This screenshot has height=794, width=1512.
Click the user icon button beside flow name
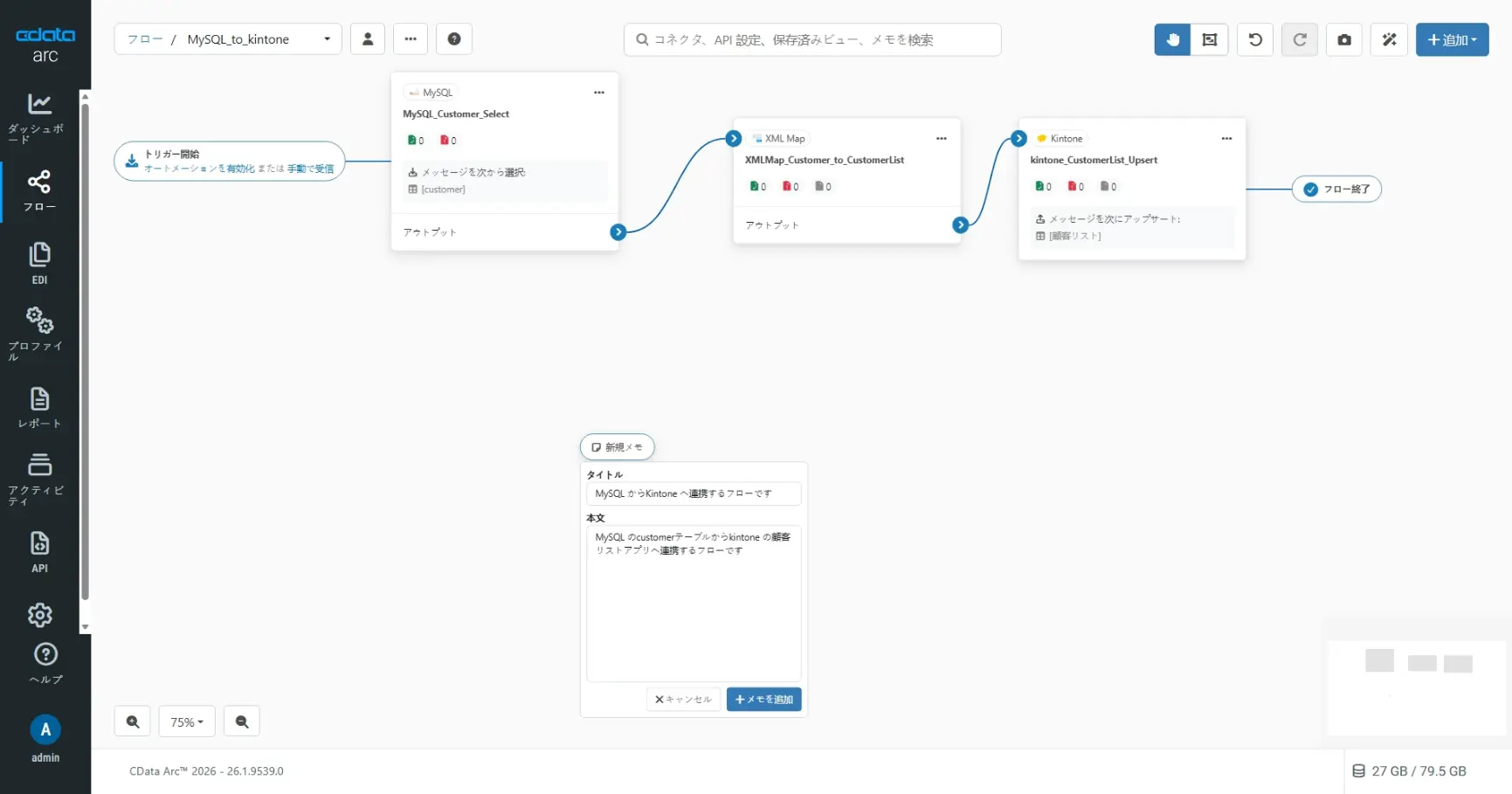pos(368,39)
